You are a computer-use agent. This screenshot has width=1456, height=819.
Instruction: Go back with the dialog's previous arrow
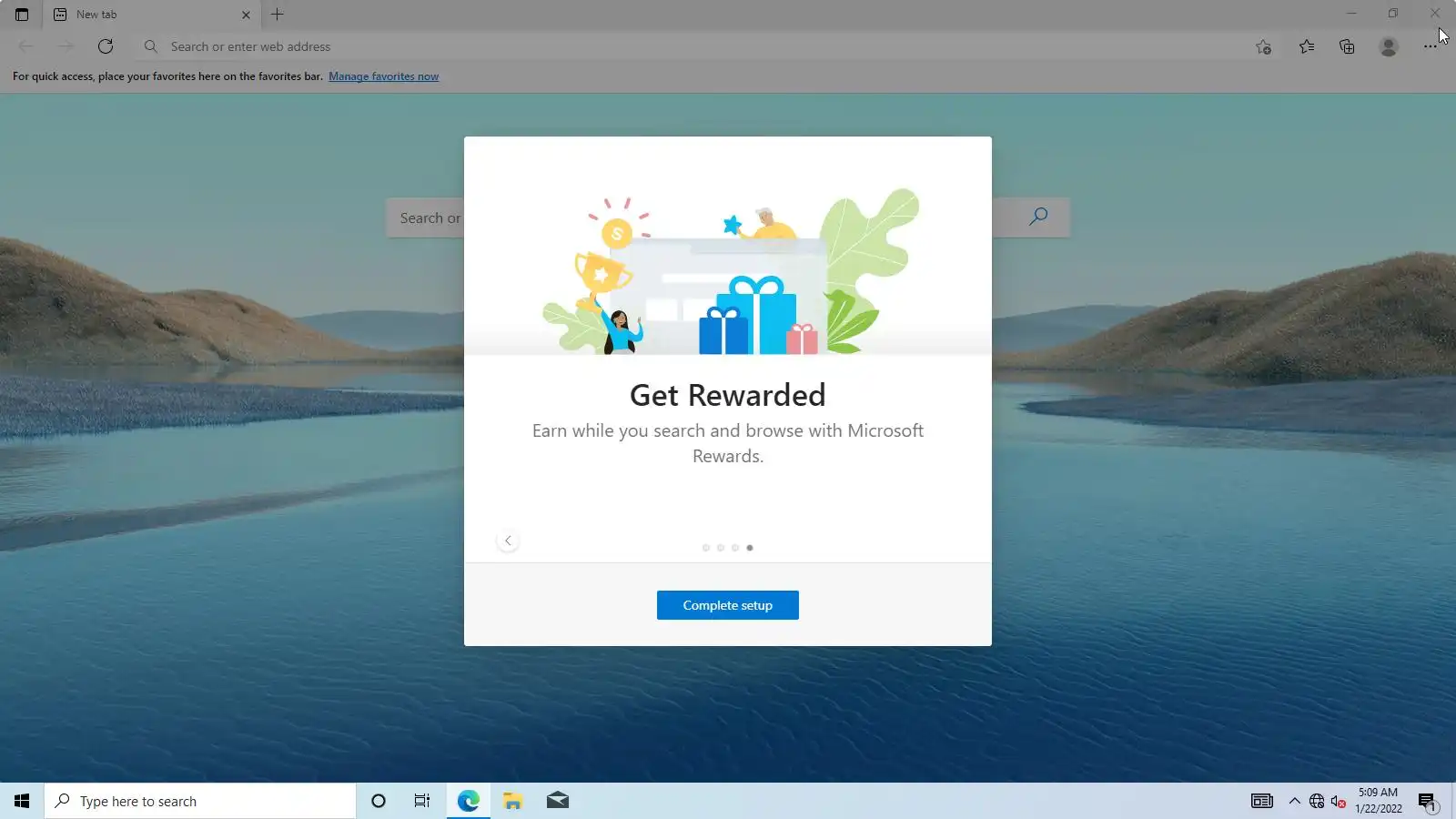[x=508, y=541]
